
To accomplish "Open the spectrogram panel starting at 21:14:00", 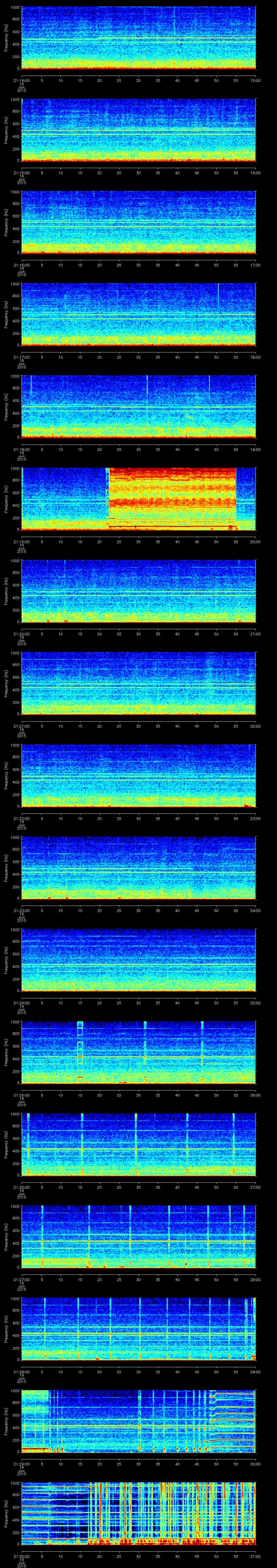I will (x=138, y=38).
